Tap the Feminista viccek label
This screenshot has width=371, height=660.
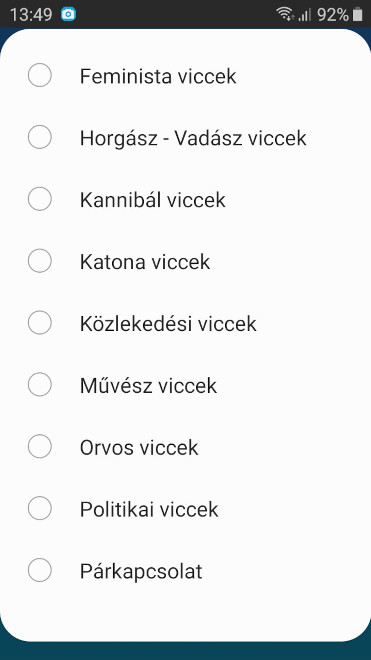pos(158,76)
